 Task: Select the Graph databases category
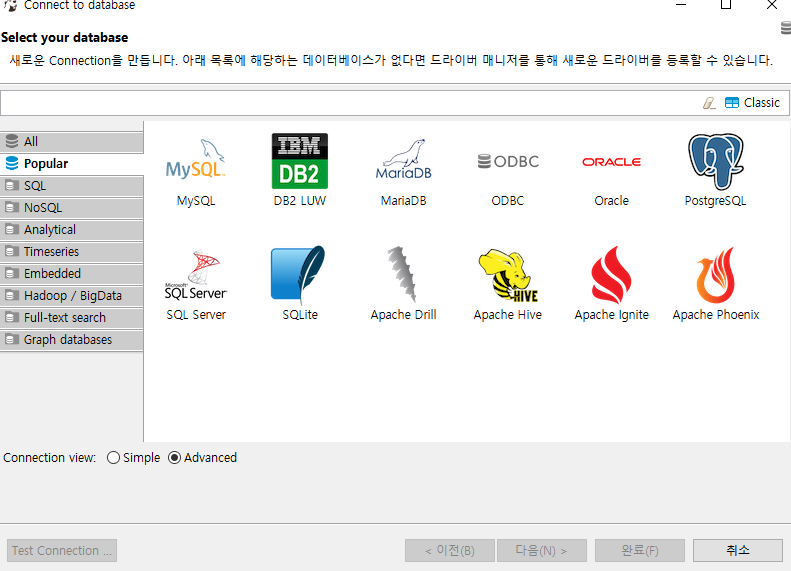click(72, 339)
